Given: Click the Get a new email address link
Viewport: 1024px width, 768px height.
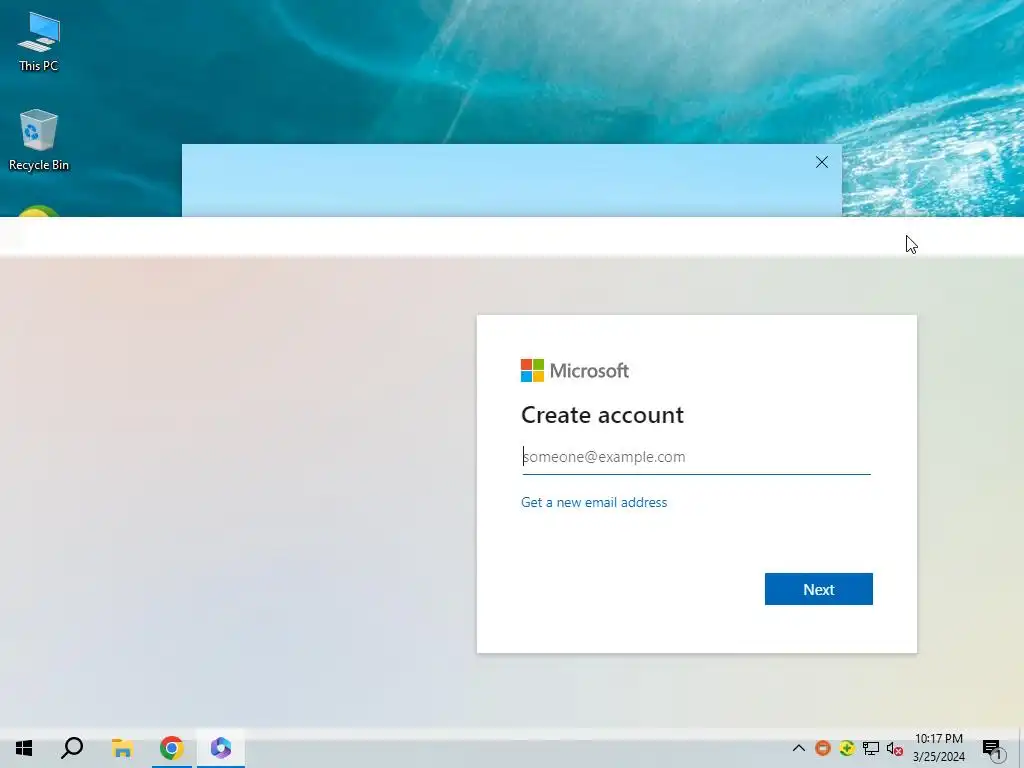Looking at the screenshot, I should [594, 502].
